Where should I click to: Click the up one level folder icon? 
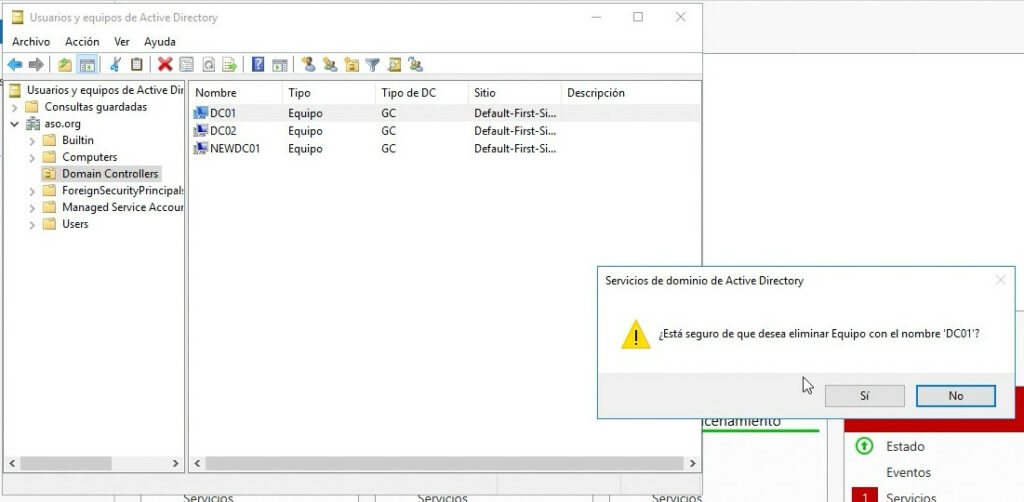click(65, 65)
